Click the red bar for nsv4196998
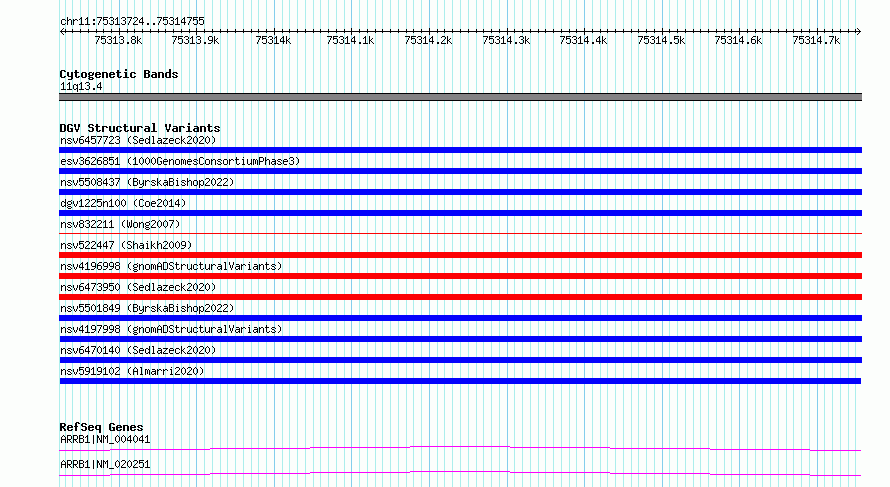The width and height of the screenshot is (890, 487). tap(460, 276)
